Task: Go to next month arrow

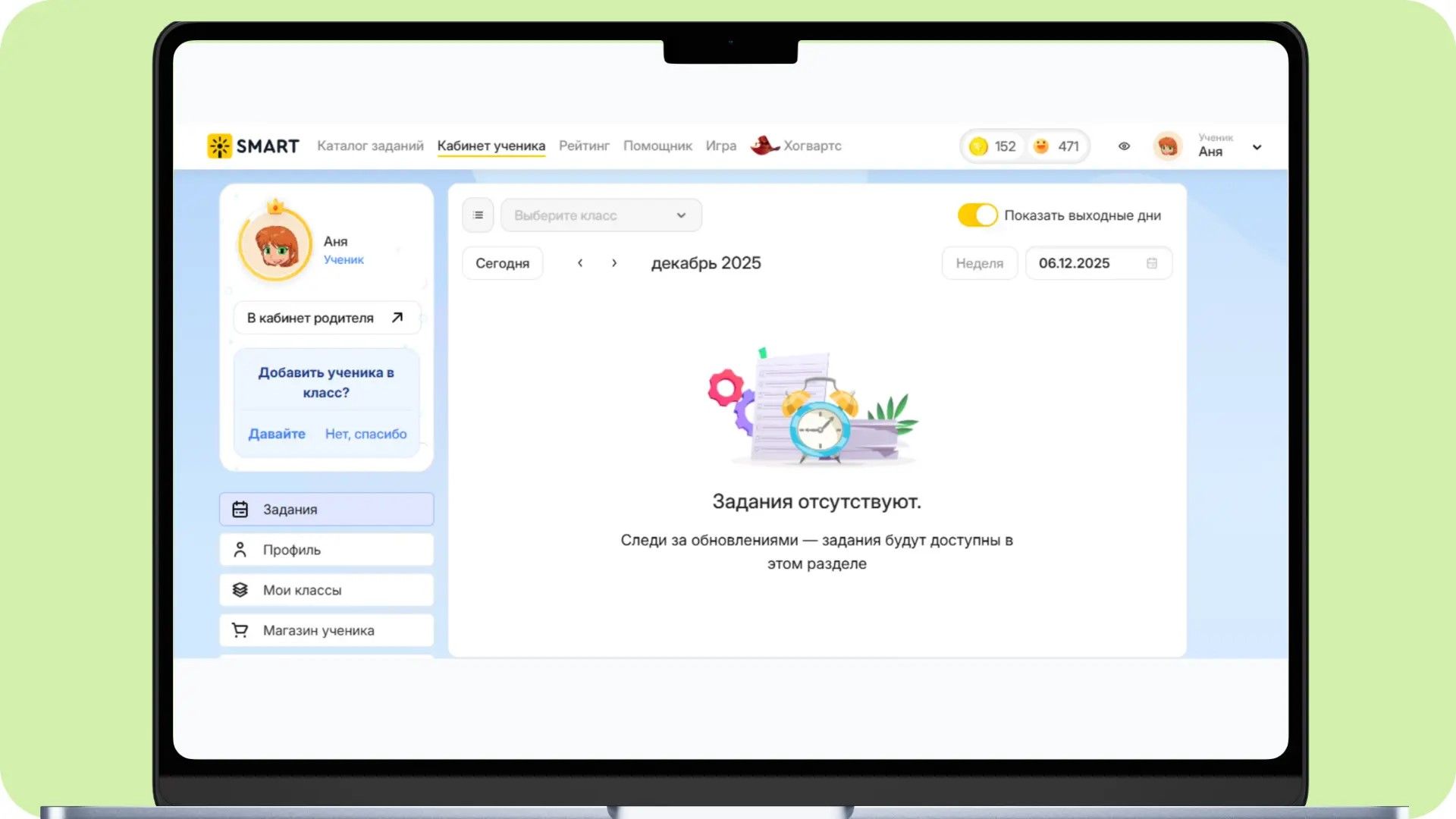Action: click(614, 263)
